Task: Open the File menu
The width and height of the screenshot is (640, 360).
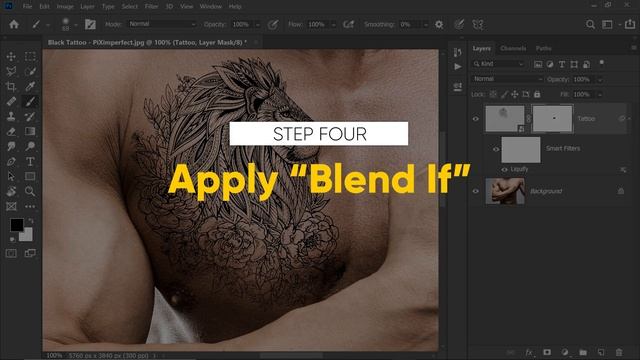Action: (x=27, y=7)
